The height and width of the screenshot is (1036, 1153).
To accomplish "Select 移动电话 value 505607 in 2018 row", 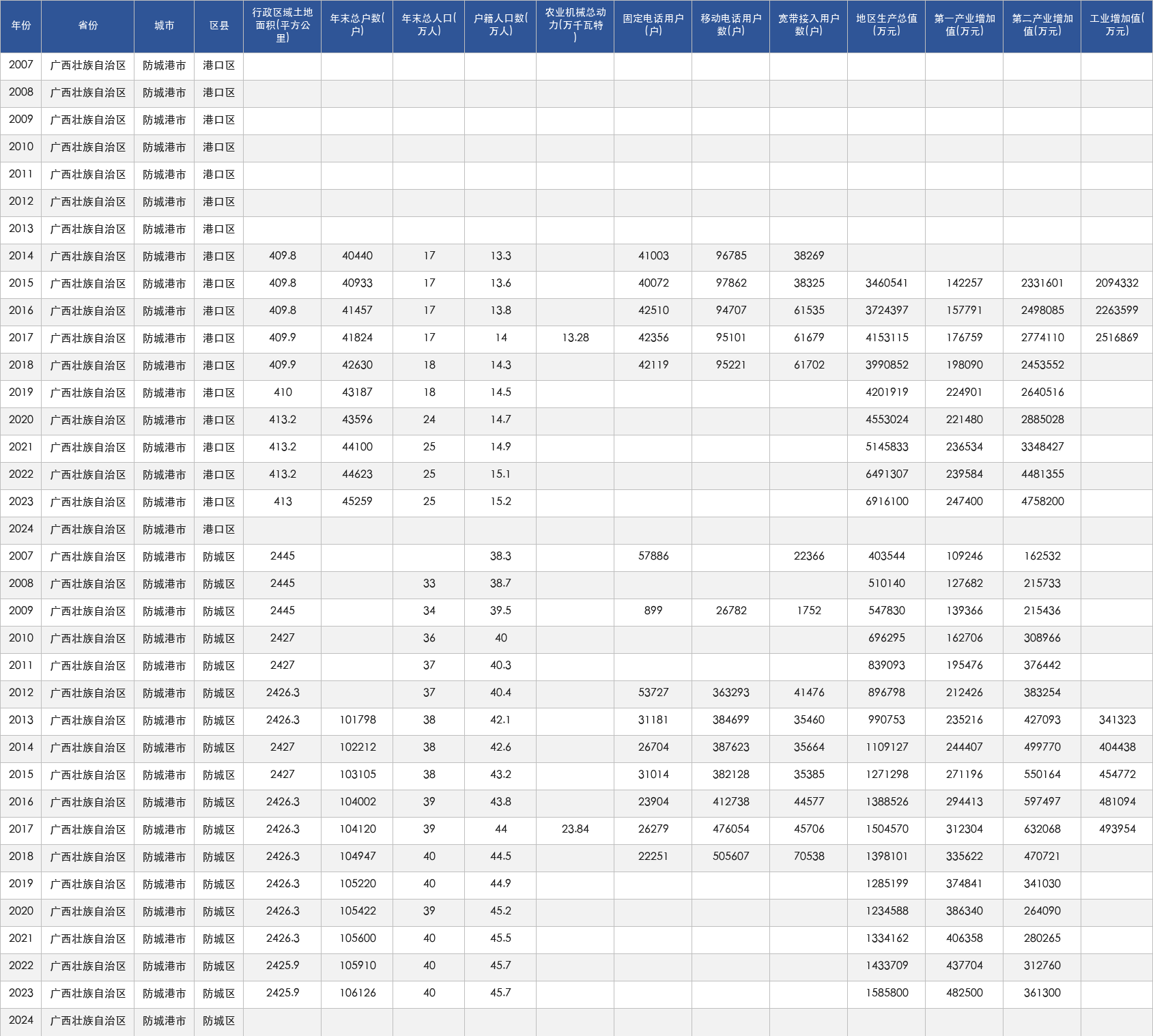I will [x=731, y=857].
